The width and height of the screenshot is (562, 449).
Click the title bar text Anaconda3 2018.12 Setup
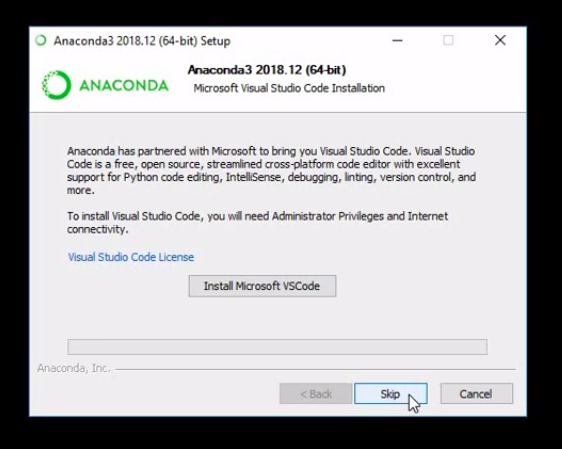pos(142,41)
